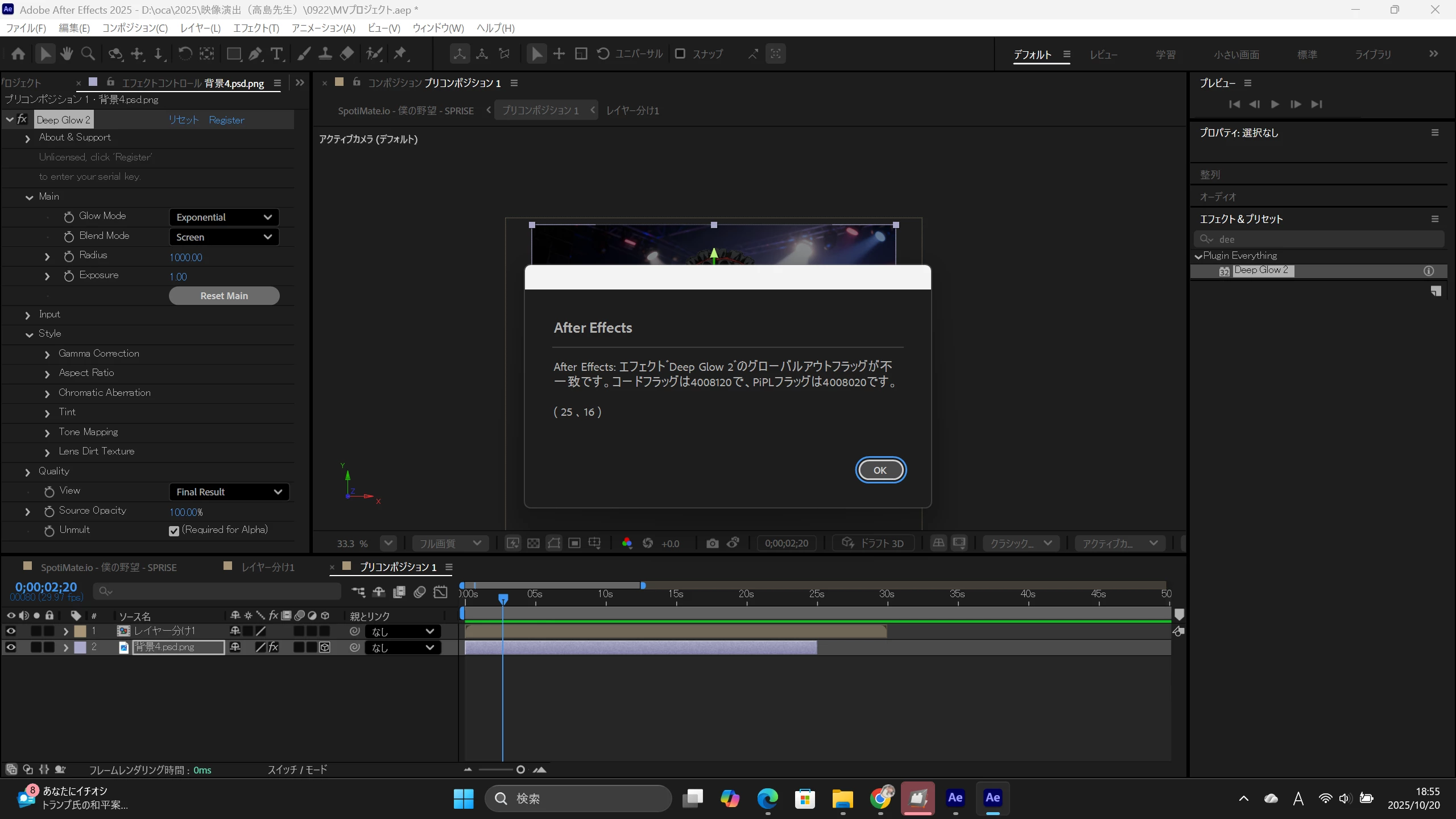
Task: Open the View Final Result dropdown
Action: click(x=229, y=492)
